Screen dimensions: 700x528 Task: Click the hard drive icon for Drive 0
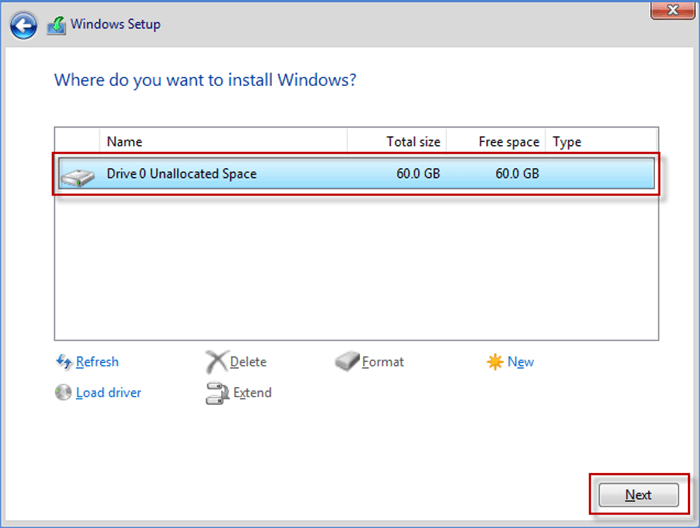76,176
